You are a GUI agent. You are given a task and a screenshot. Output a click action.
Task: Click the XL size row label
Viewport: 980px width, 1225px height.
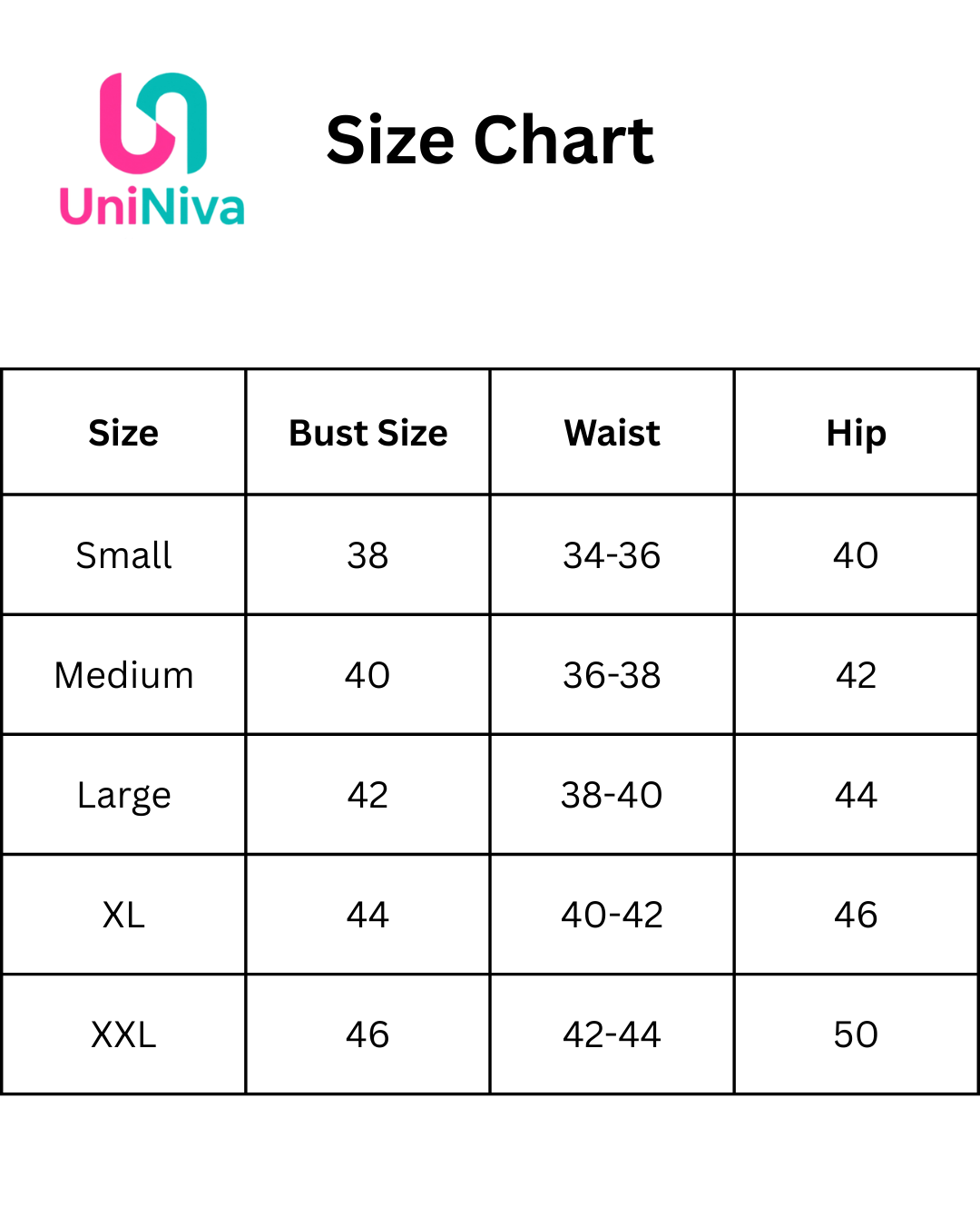point(123,915)
